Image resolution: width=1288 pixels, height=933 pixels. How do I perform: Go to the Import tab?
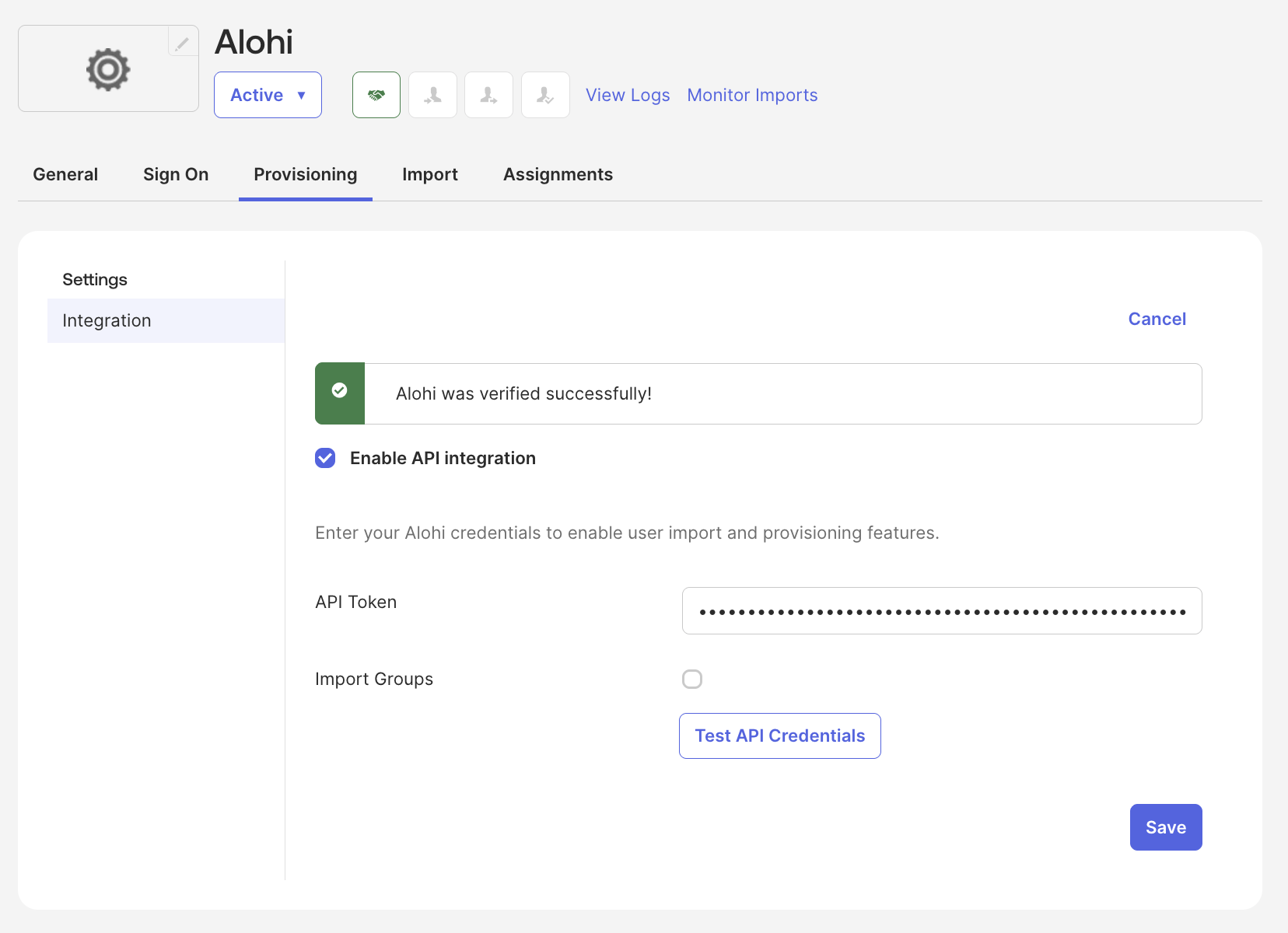pos(430,174)
